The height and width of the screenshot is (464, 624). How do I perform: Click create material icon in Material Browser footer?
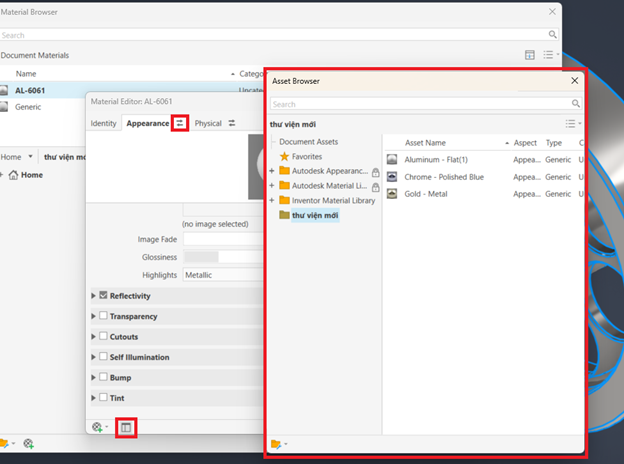[28, 443]
